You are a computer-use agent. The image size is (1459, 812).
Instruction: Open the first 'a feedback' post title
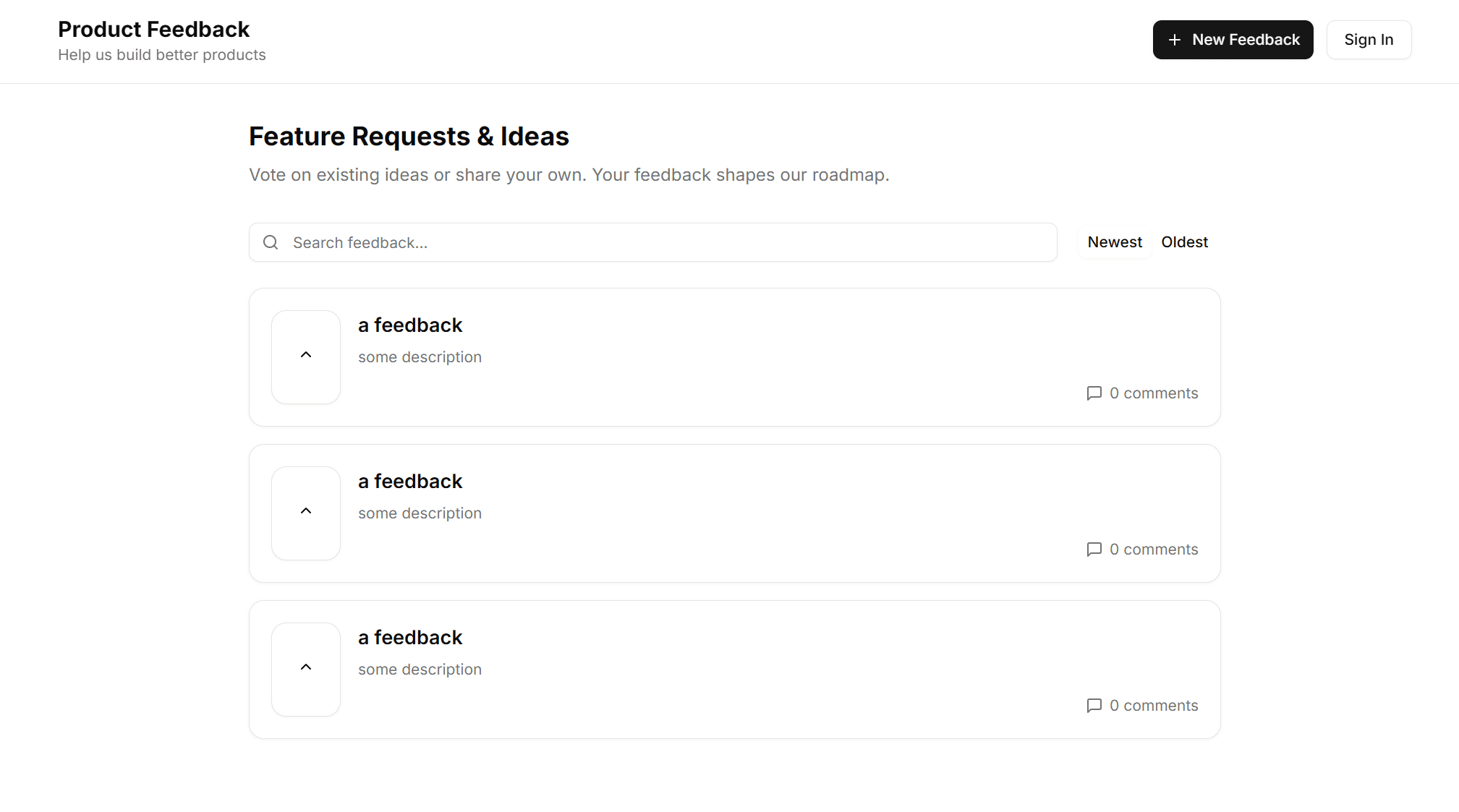pos(409,325)
